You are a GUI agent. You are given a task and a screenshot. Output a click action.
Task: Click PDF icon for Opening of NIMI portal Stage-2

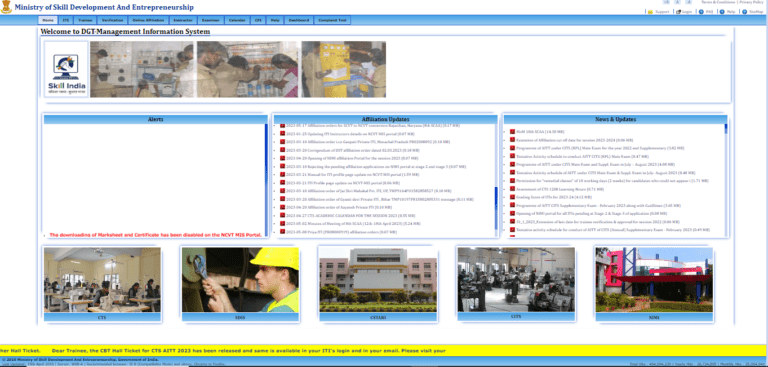pos(512,214)
